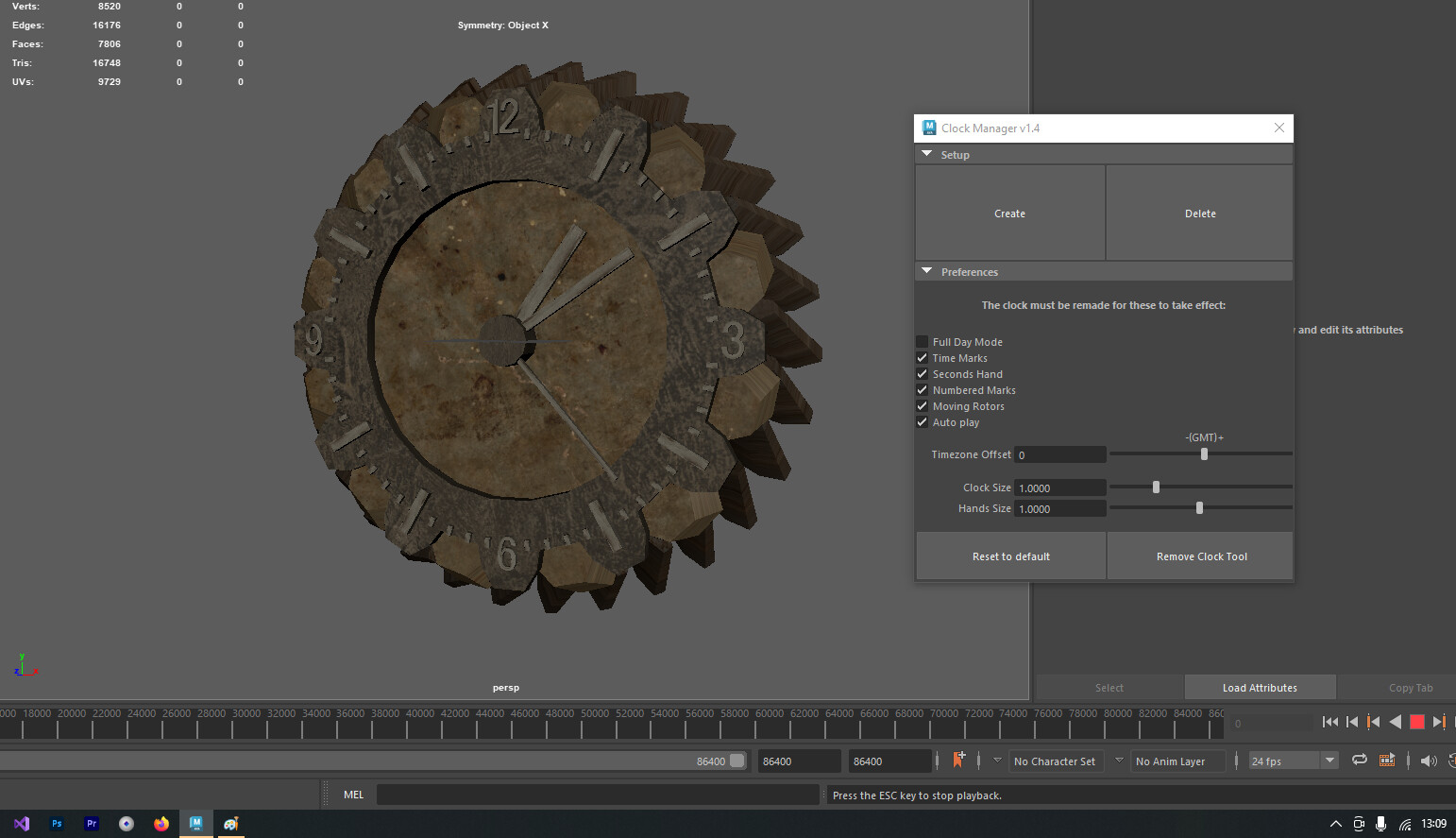Open Photoshop from the taskbar
The image size is (1456, 838).
[x=57, y=824]
